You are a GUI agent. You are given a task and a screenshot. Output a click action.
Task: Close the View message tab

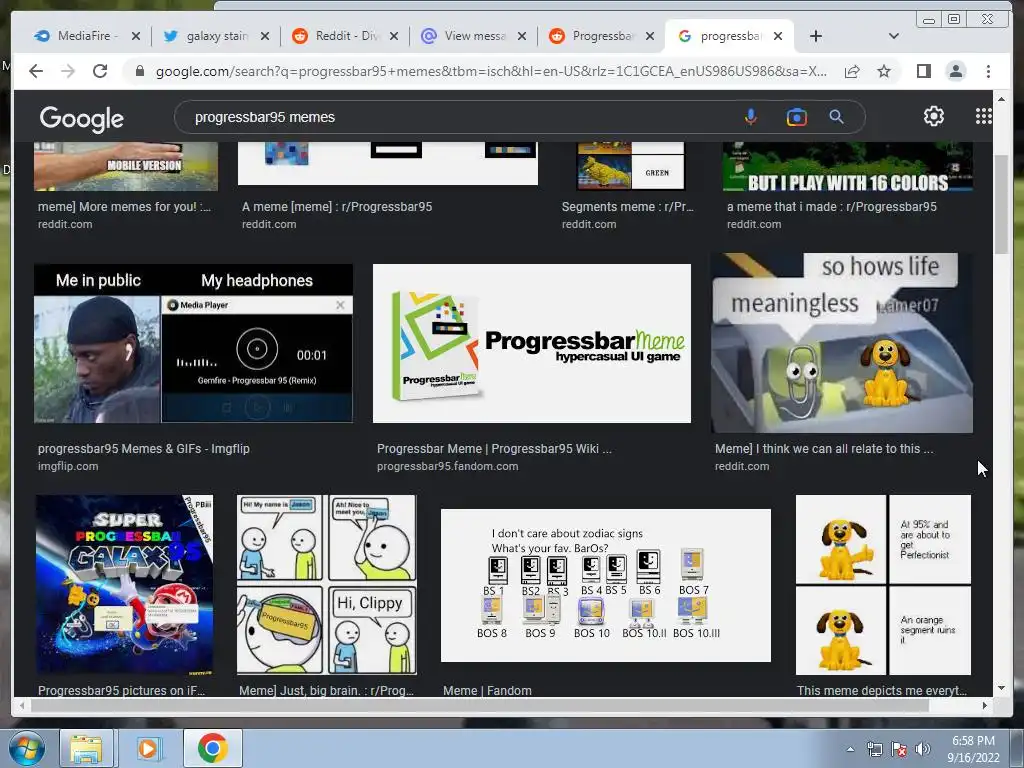[x=522, y=36]
